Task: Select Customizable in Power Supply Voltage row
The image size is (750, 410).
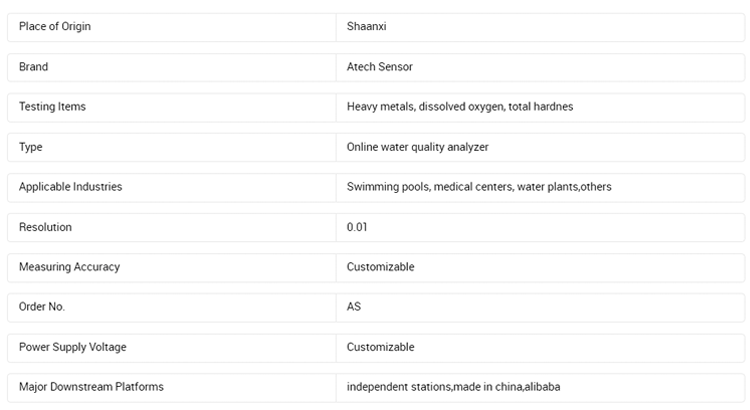Action: (380, 347)
